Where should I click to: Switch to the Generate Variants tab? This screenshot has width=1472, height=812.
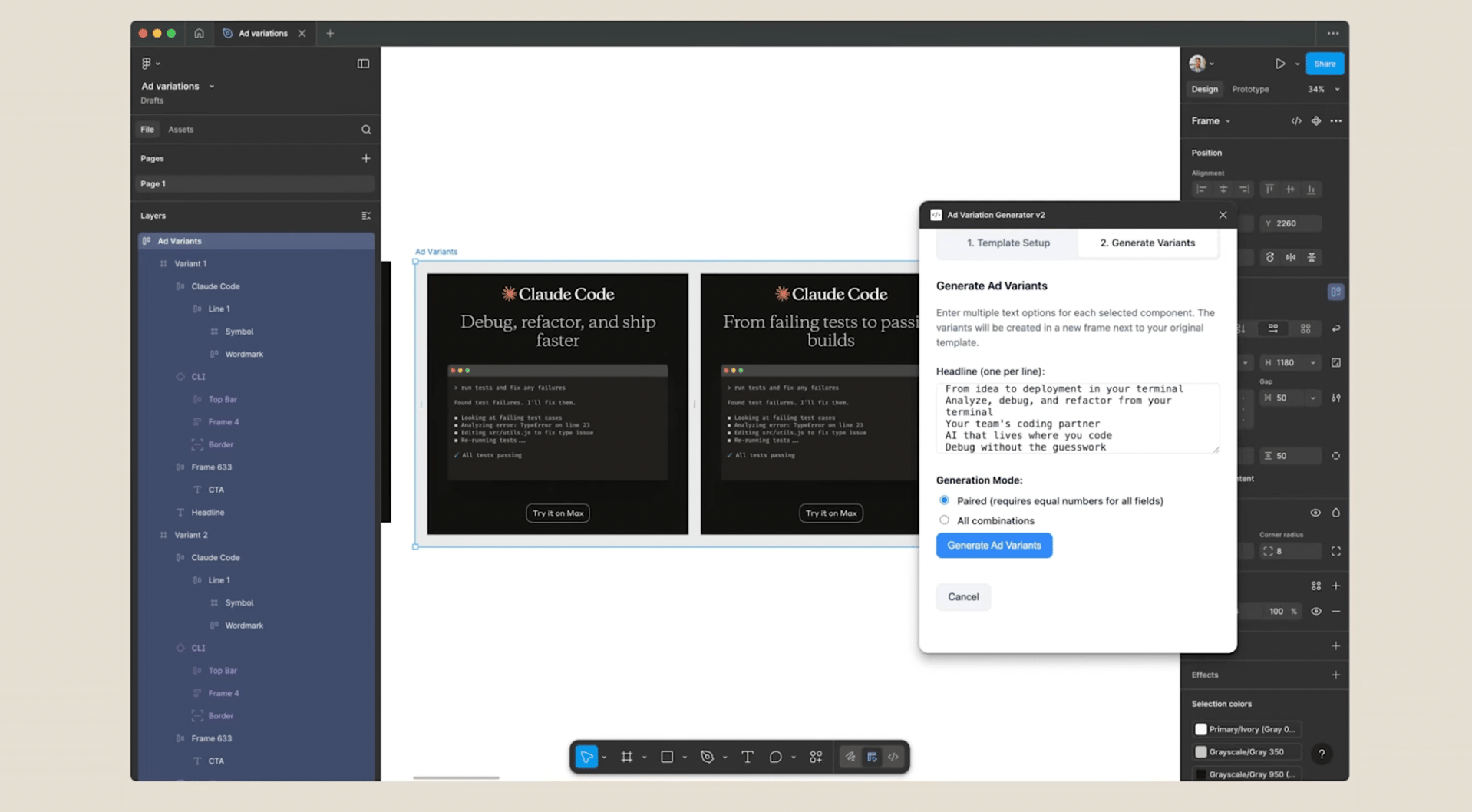click(1147, 243)
